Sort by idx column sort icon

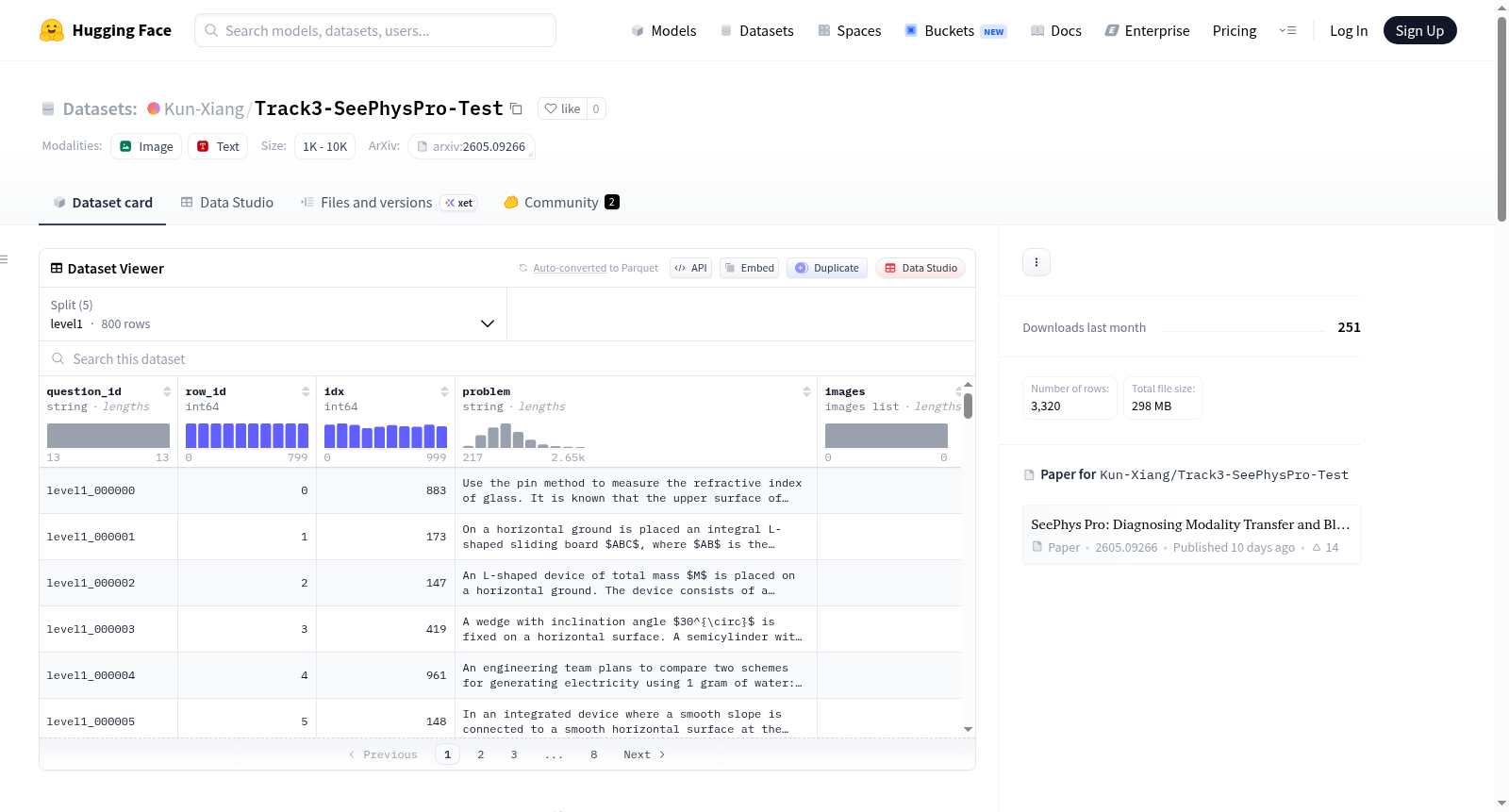point(444,391)
